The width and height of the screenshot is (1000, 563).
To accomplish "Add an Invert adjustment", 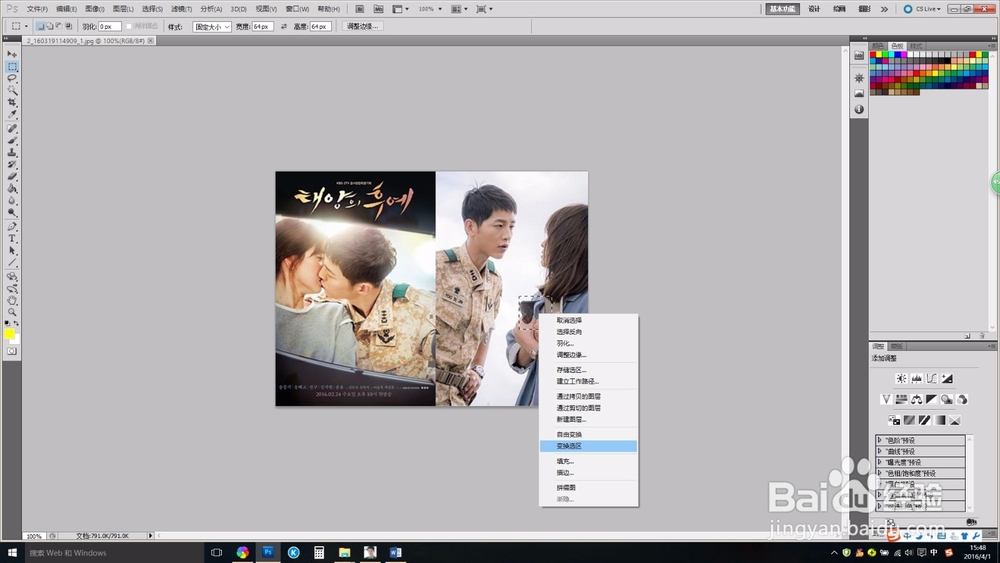I will (x=894, y=420).
